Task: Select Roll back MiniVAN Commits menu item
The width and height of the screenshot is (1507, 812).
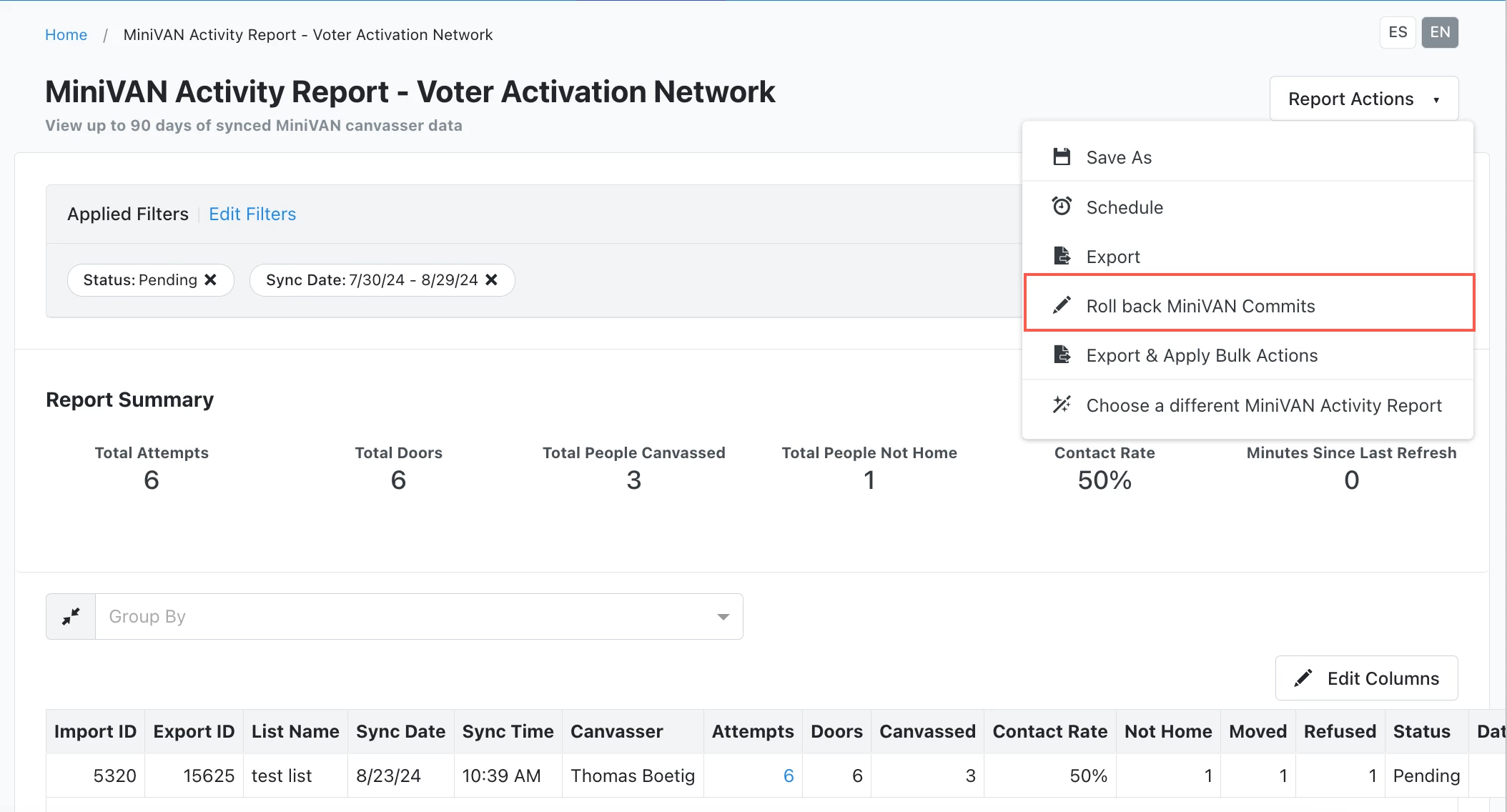Action: pyautogui.click(x=1200, y=306)
